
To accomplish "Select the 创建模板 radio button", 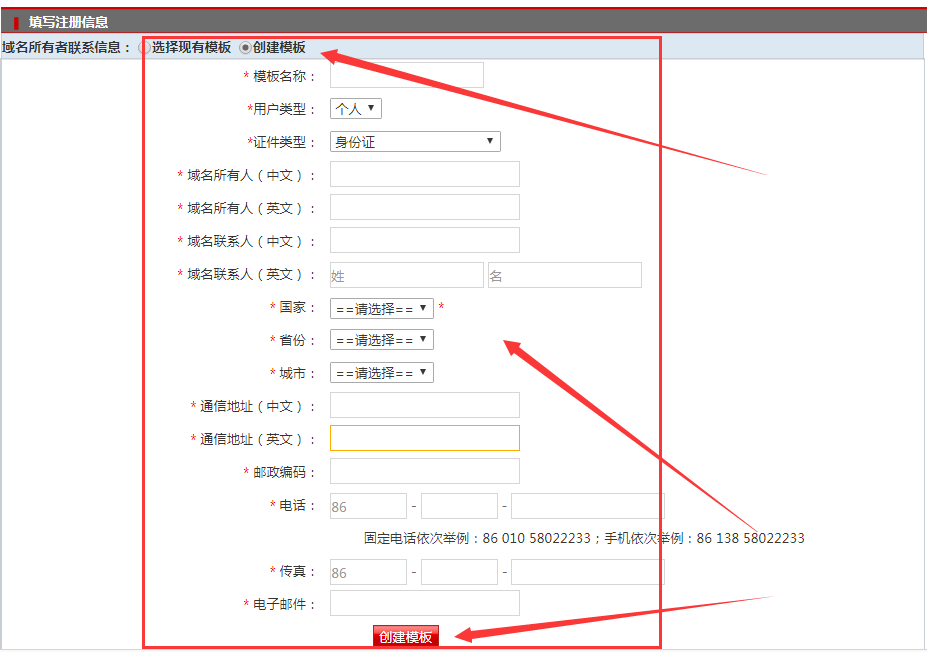I will [246, 48].
